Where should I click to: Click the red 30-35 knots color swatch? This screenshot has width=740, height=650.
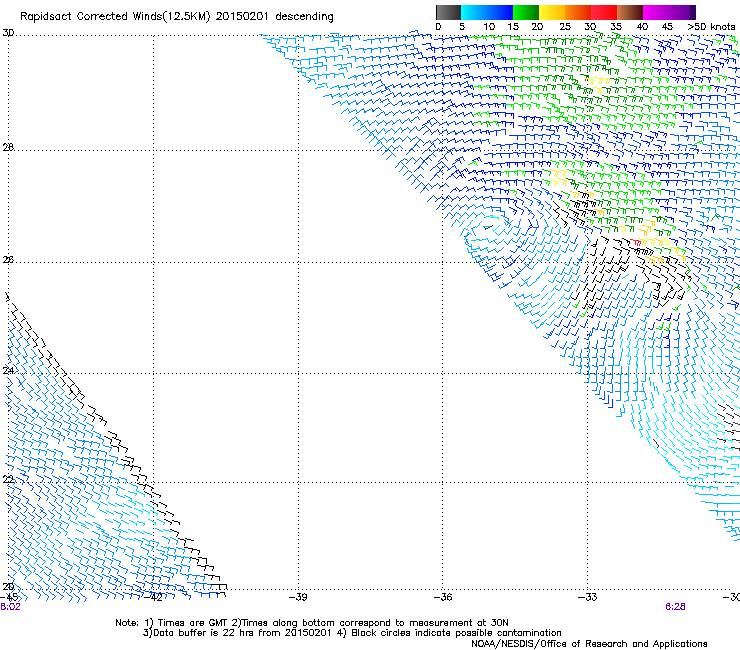604,12
